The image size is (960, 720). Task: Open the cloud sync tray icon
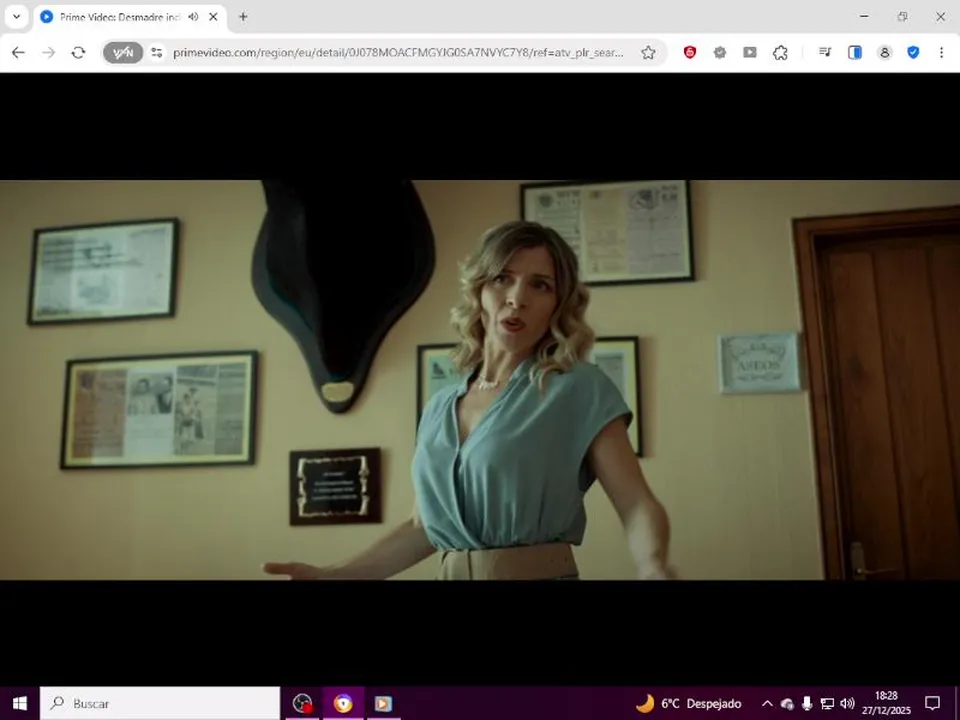coord(787,703)
